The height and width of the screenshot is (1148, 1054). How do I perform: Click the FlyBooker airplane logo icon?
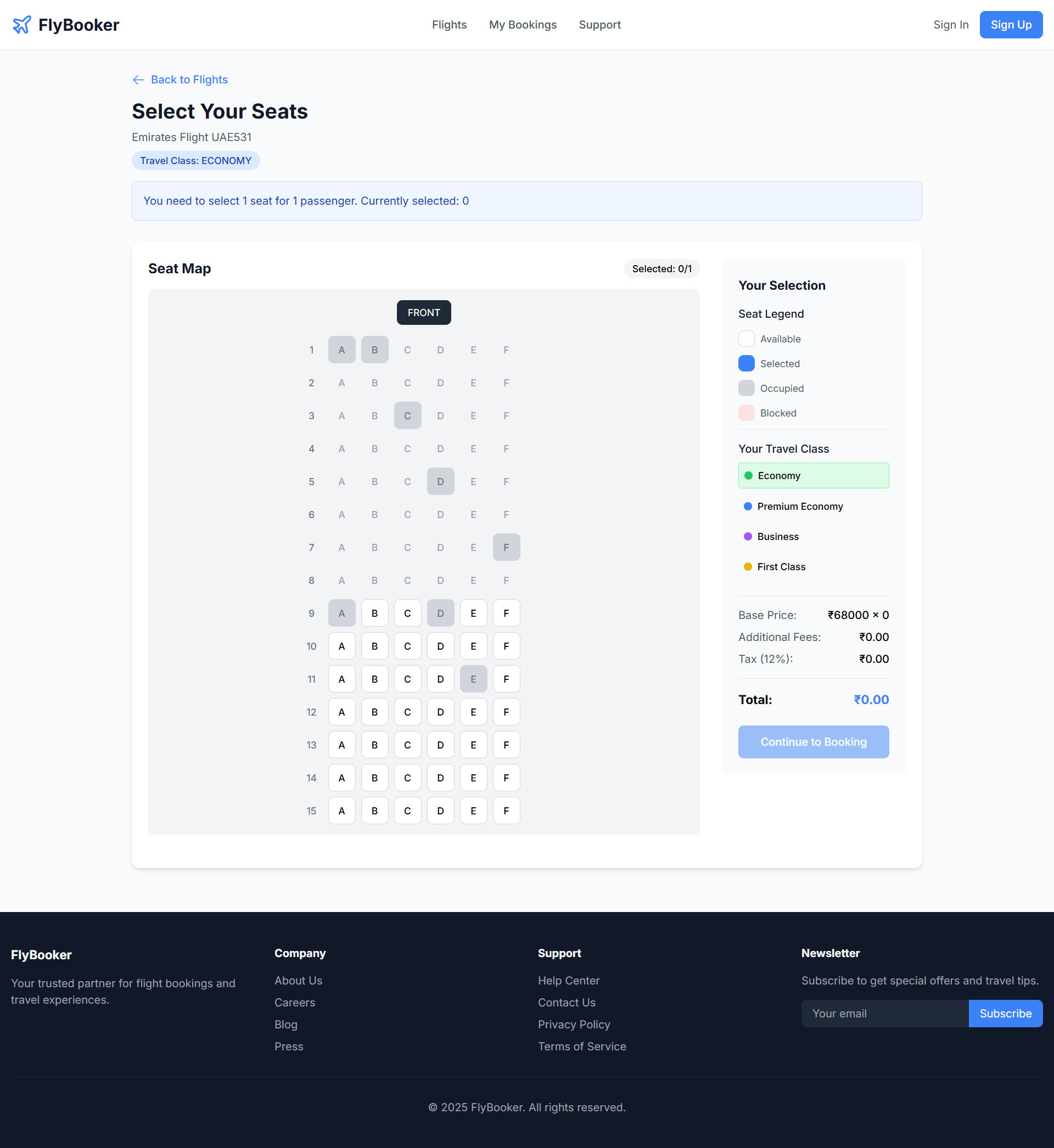(x=21, y=25)
